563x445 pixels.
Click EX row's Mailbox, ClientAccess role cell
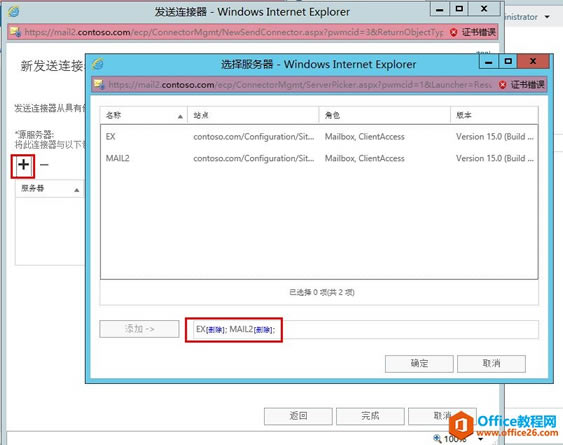[364, 137]
